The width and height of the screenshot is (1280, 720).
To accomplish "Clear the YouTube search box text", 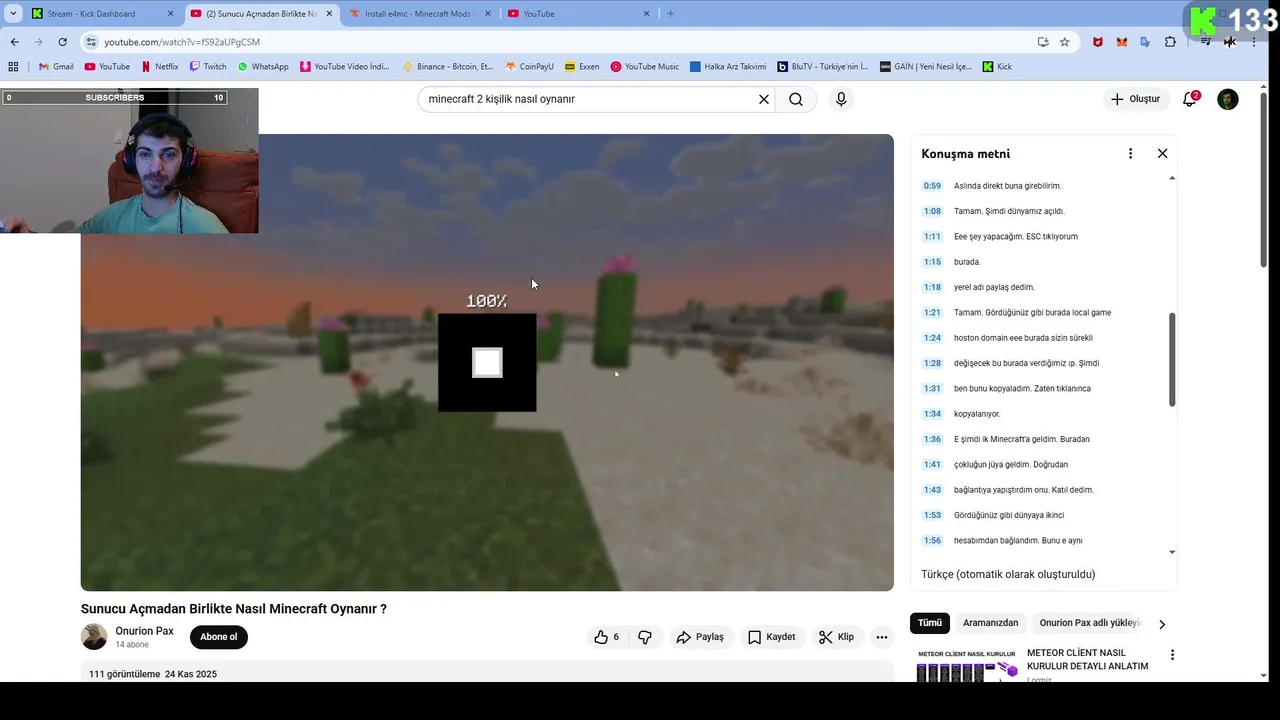I will point(764,99).
